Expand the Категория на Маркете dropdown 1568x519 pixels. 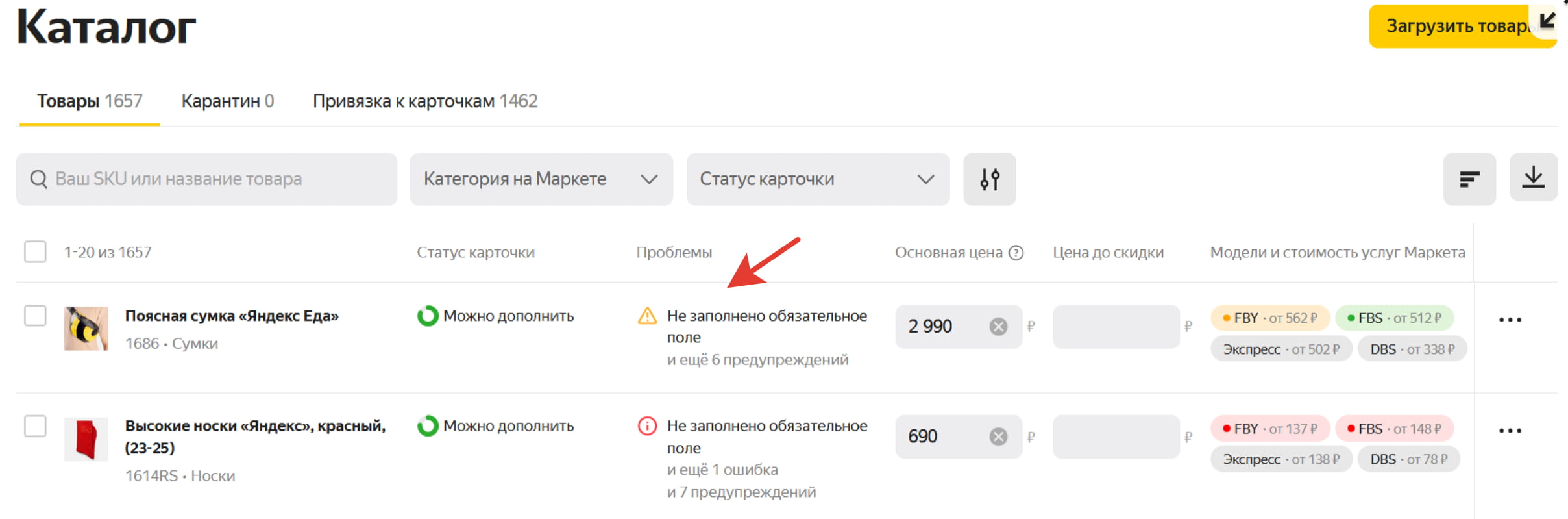pyautogui.click(x=541, y=179)
